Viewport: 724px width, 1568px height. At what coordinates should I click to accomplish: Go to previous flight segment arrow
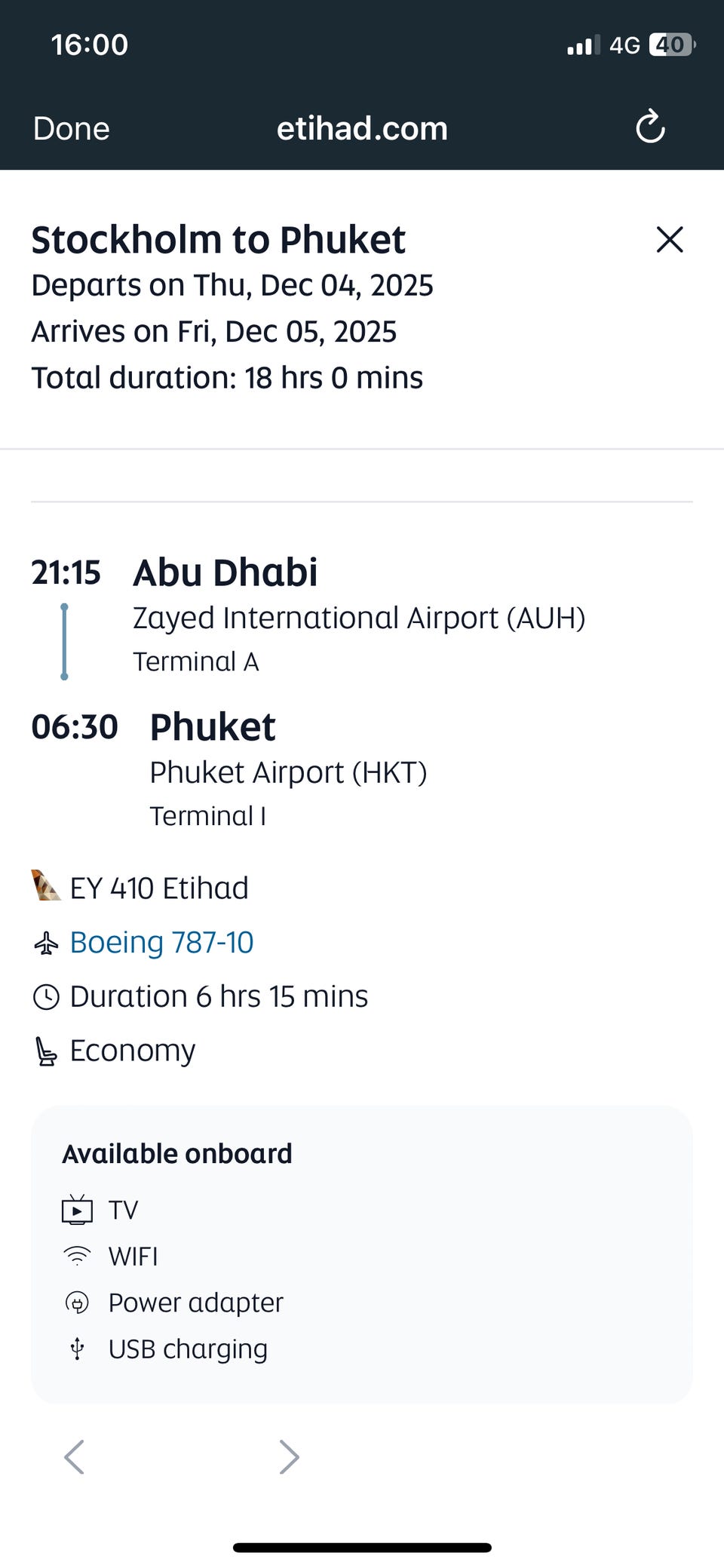tap(74, 1456)
